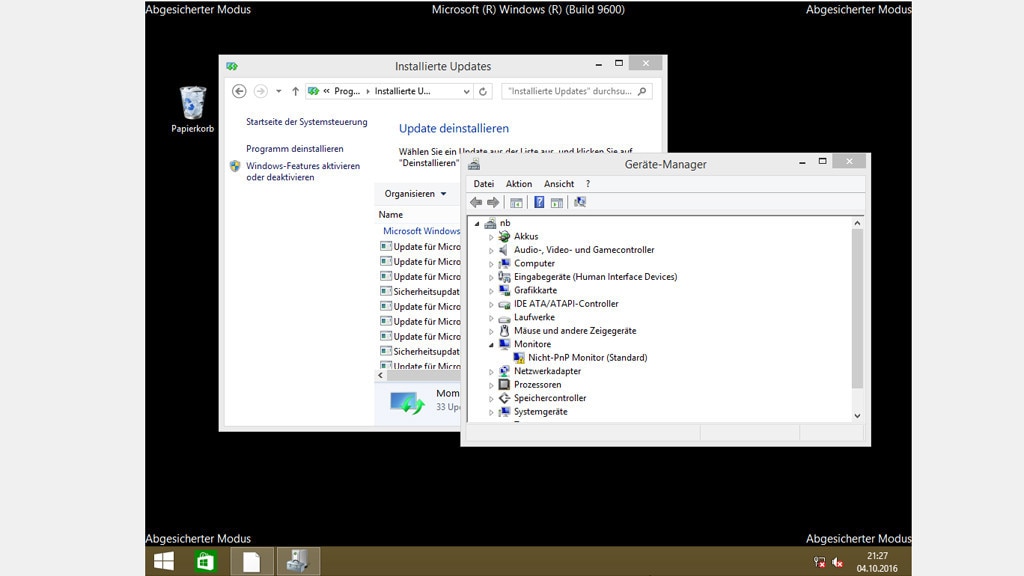Viewport: 1024px width, 576px height.
Task: Click scan for hardware changes toolbar icon
Action: (x=580, y=202)
